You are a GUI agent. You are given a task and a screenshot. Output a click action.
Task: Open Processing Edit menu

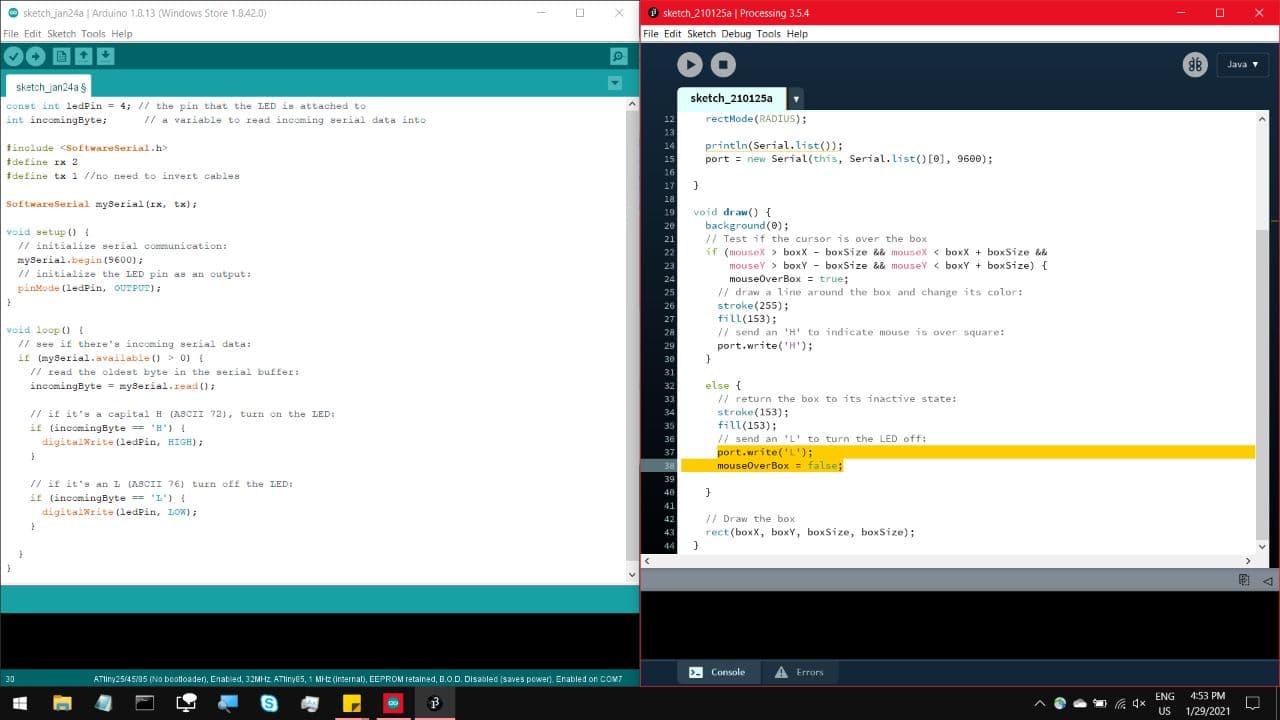[673, 34]
